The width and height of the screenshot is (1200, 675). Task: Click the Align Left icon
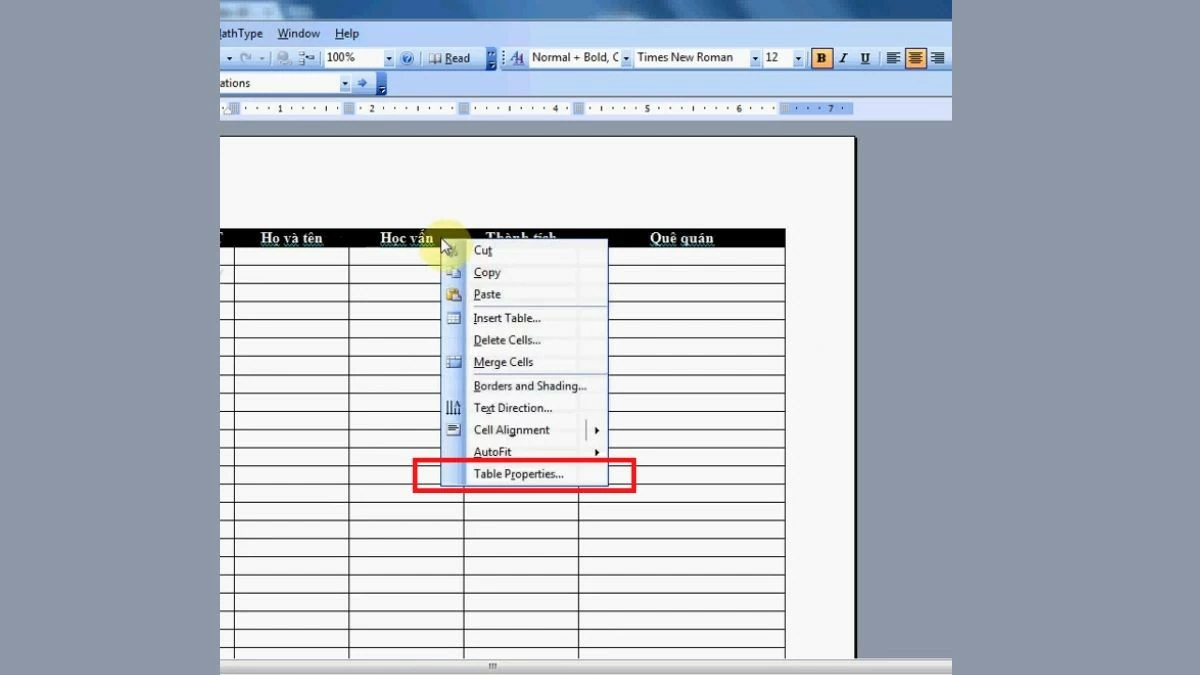click(x=894, y=58)
